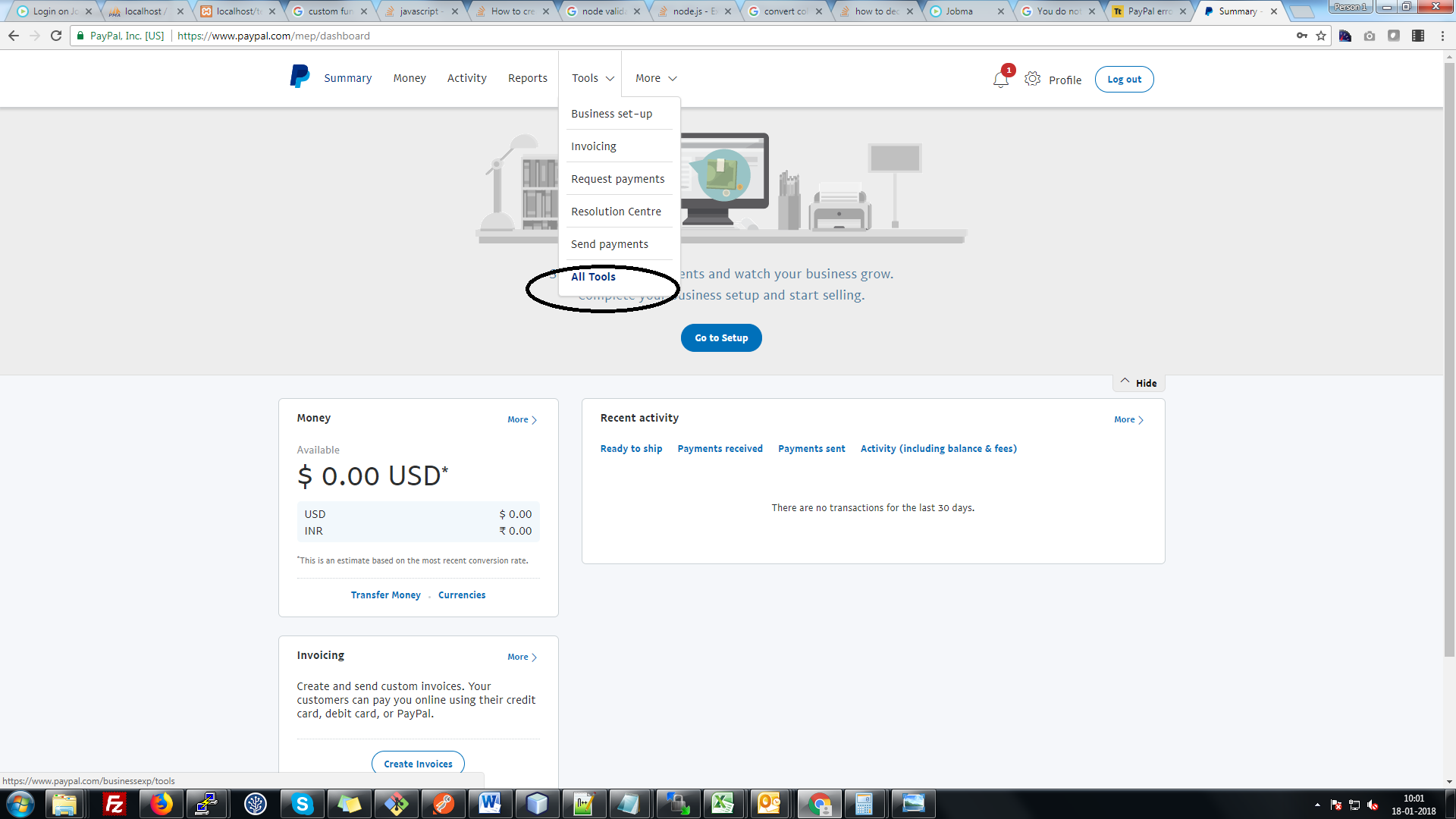Open PayPal notifications bell
The image size is (1456, 819).
click(x=999, y=78)
